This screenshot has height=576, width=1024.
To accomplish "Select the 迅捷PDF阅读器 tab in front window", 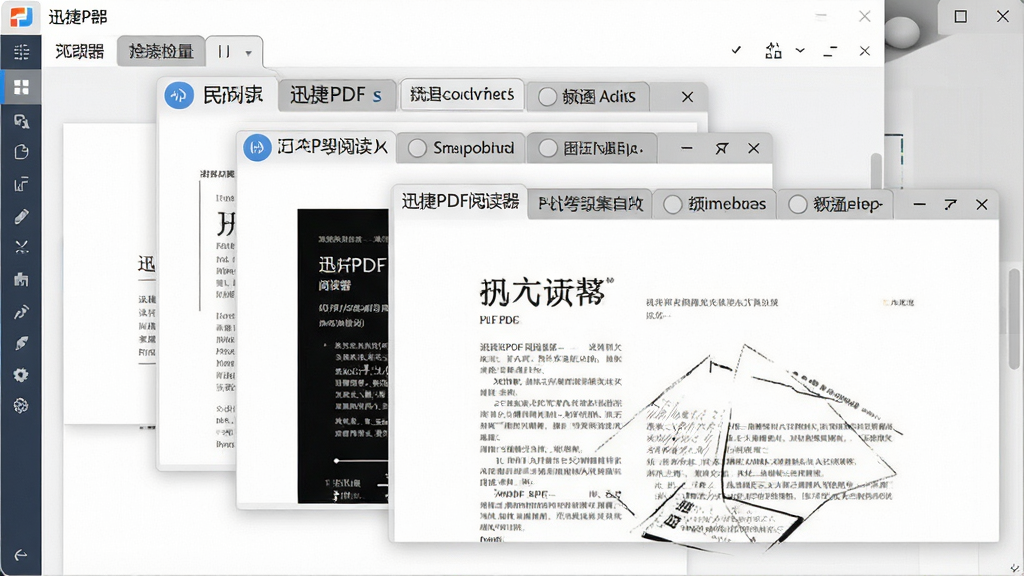I will 460,202.
